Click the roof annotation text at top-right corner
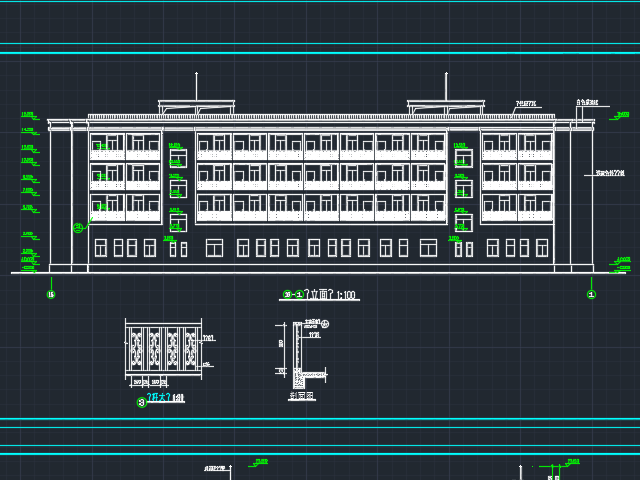This screenshot has width=640, height=480. (587, 102)
